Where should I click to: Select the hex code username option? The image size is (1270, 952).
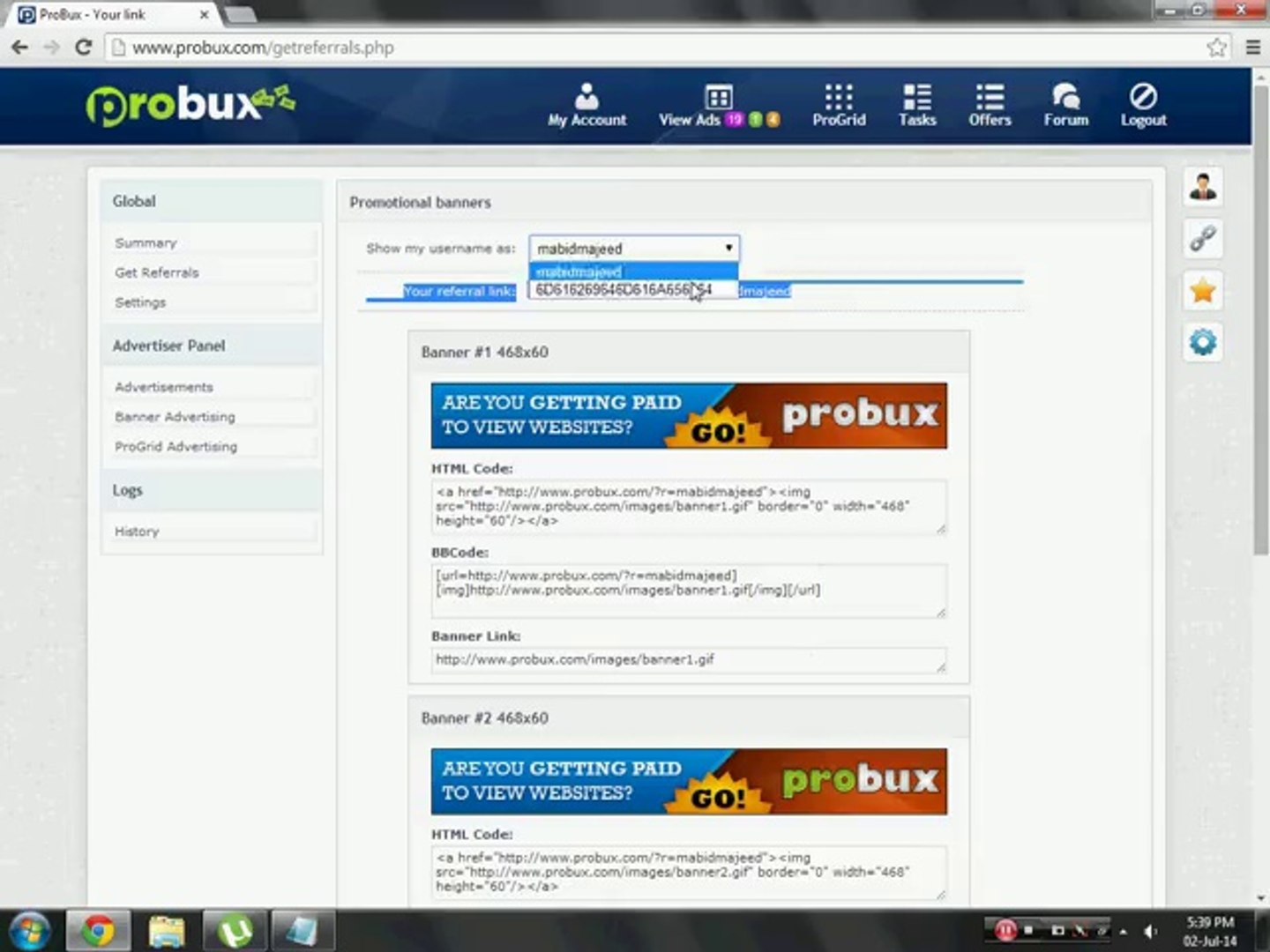(633, 289)
